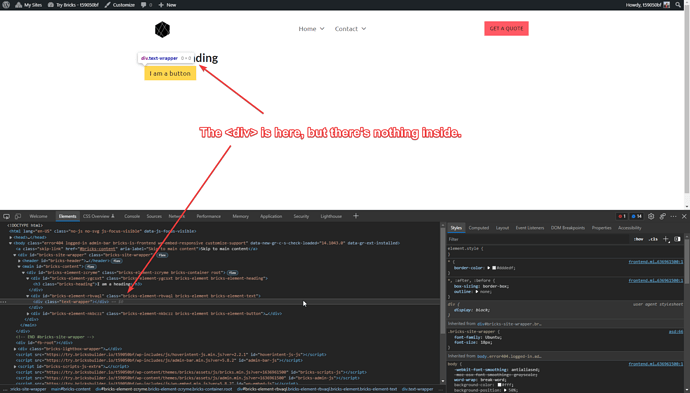This screenshot has height=393, width=690.
Task: Click the new style rule plus icon
Action: point(666,239)
